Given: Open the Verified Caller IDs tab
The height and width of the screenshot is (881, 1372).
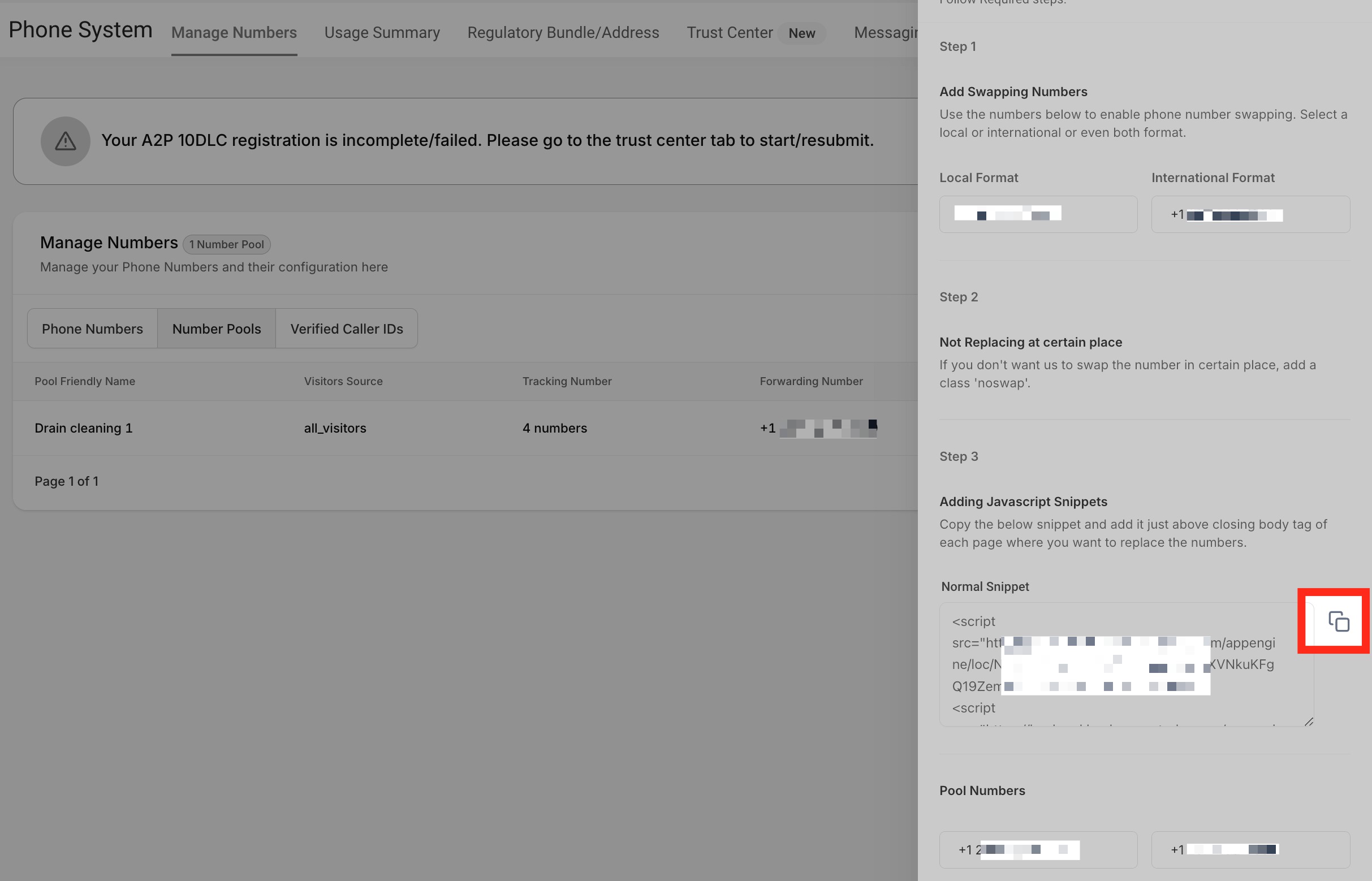Looking at the screenshot, I should click(x=347, y=329).
